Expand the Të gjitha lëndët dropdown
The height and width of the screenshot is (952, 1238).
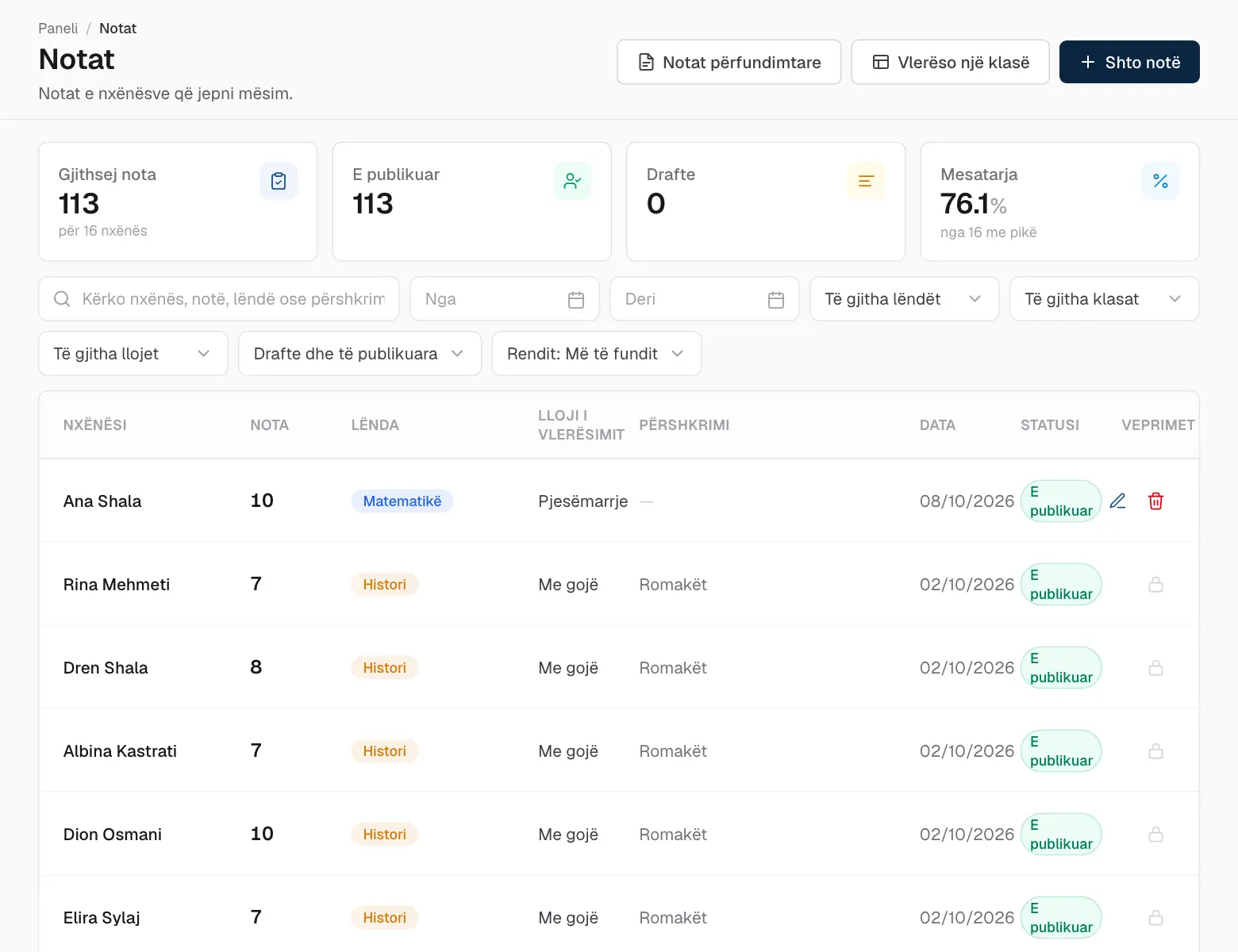click(904, 299)
